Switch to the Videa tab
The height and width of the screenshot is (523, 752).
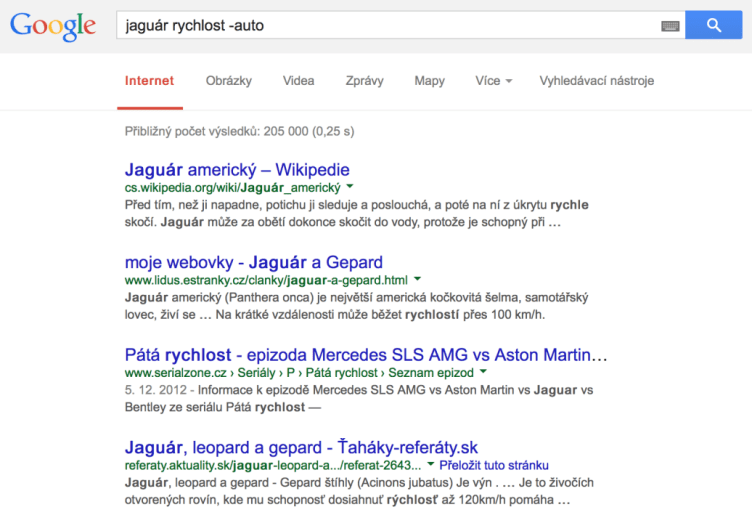298,81
